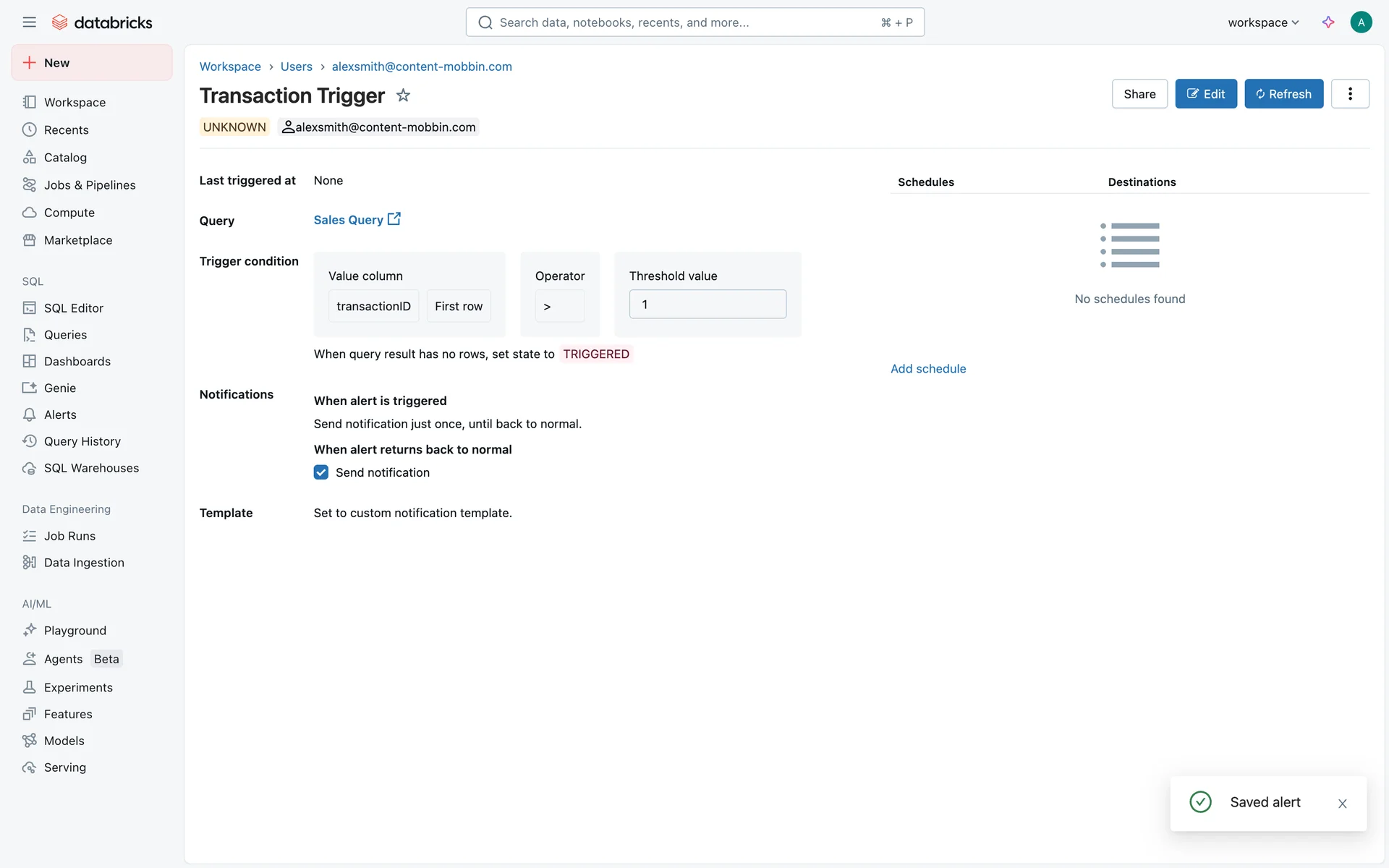Open SQL Editor in the sidebar
The width and height of the screenshot is (1389, 868).
(x=74, y=308)
